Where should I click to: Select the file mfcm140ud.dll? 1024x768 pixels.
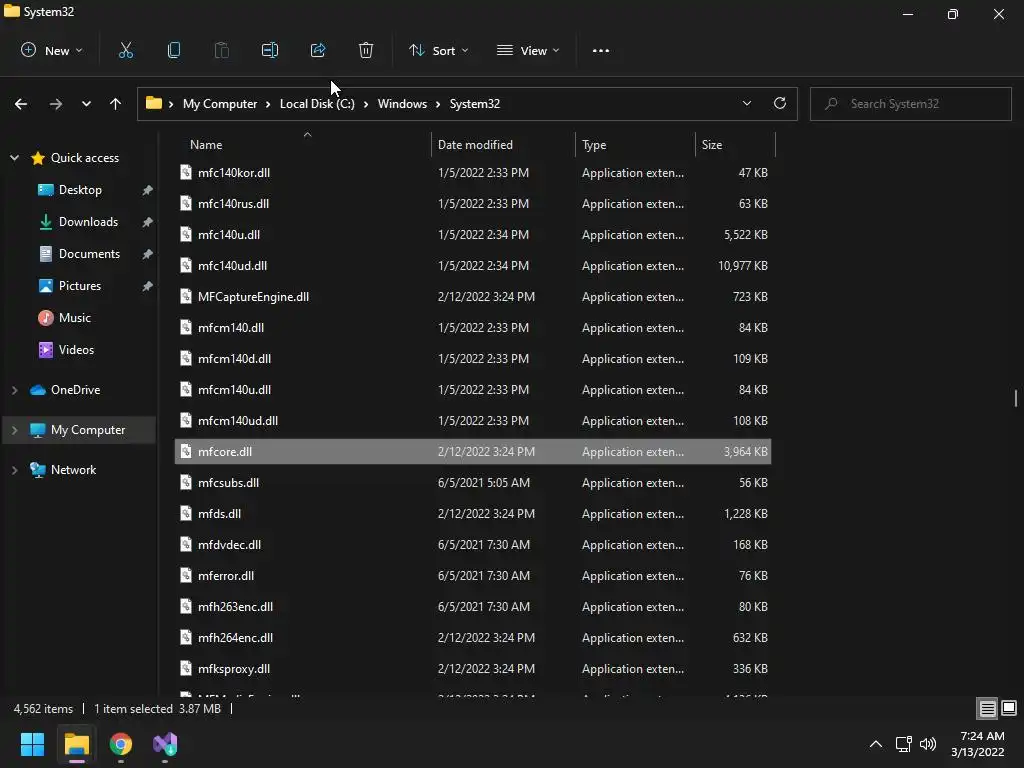473,421
